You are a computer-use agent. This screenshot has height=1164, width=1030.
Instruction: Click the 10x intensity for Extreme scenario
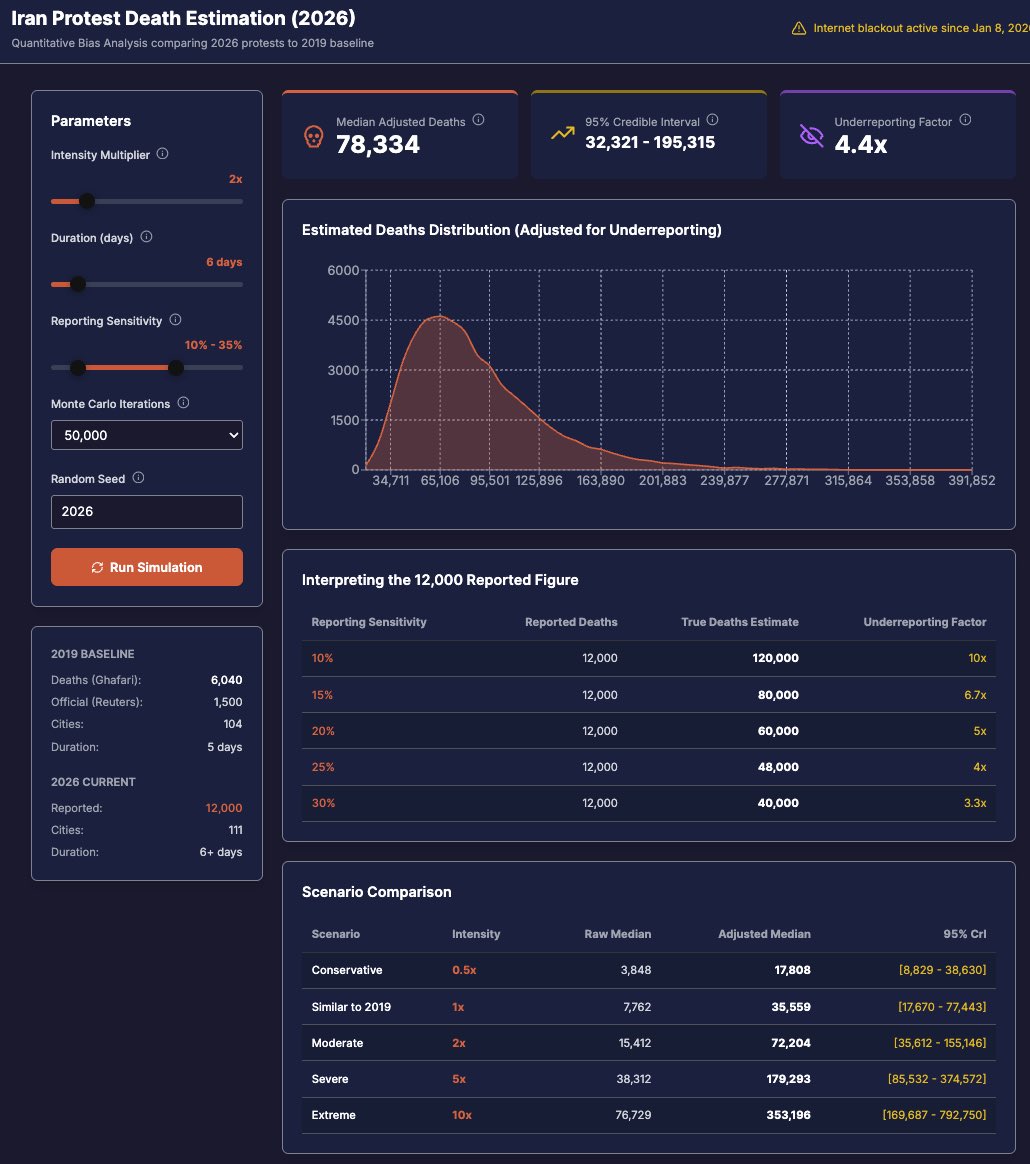(x=462, y=1115)
